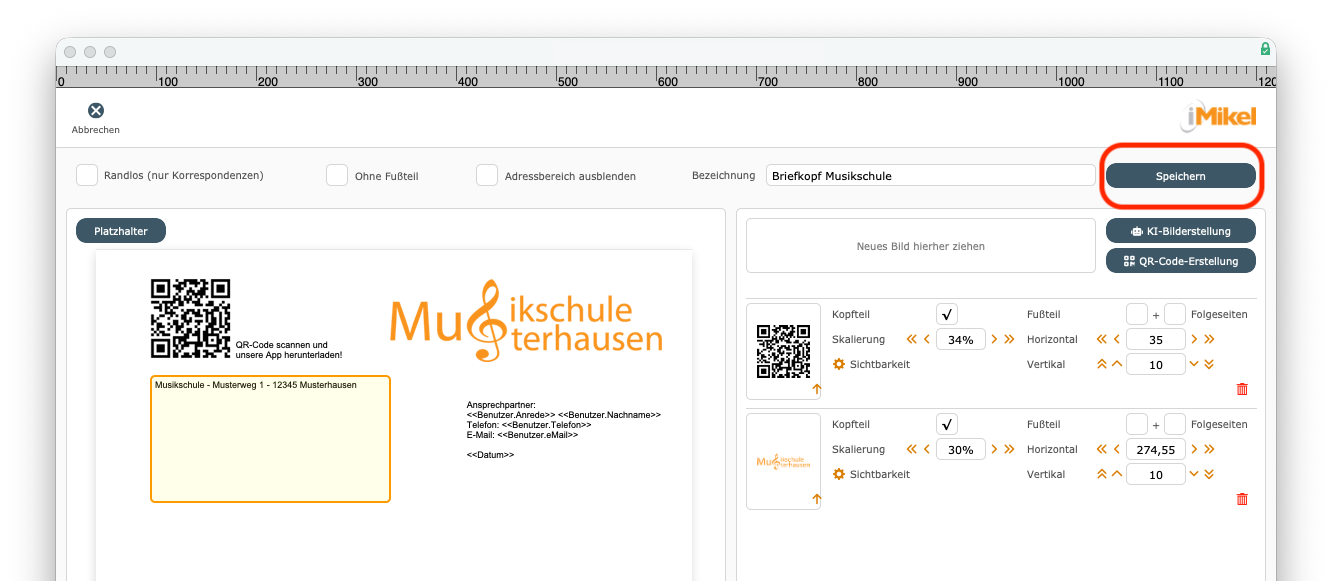Move QR code up using Vertical double up arrow
Viewport: 1332px width, 581px height.
1102,364
